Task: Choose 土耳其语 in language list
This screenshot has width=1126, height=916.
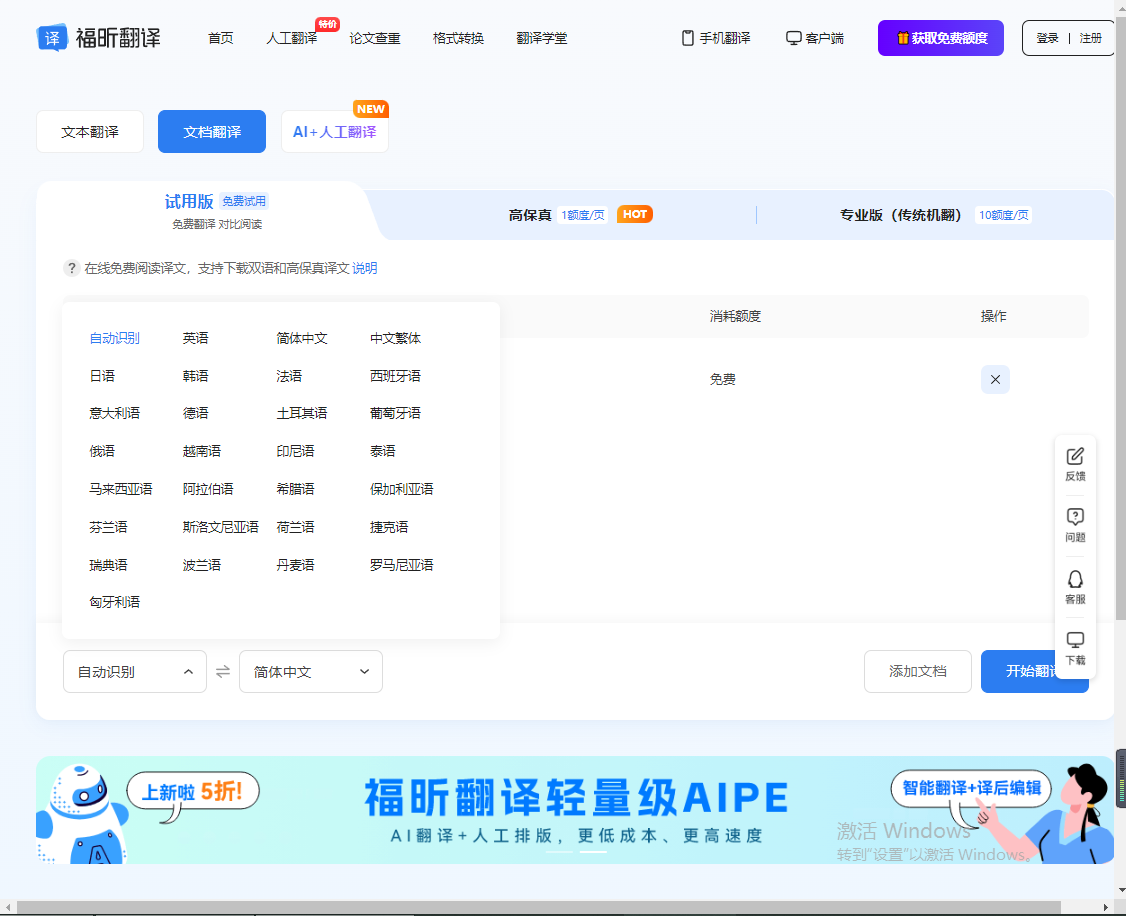Action: (302, 413)
